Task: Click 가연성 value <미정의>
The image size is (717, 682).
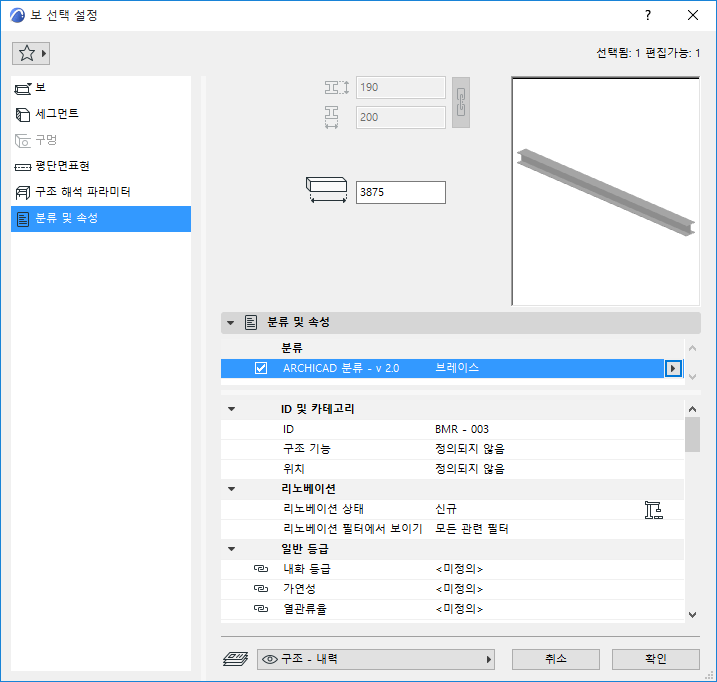Action: click(x=459, y=589)
